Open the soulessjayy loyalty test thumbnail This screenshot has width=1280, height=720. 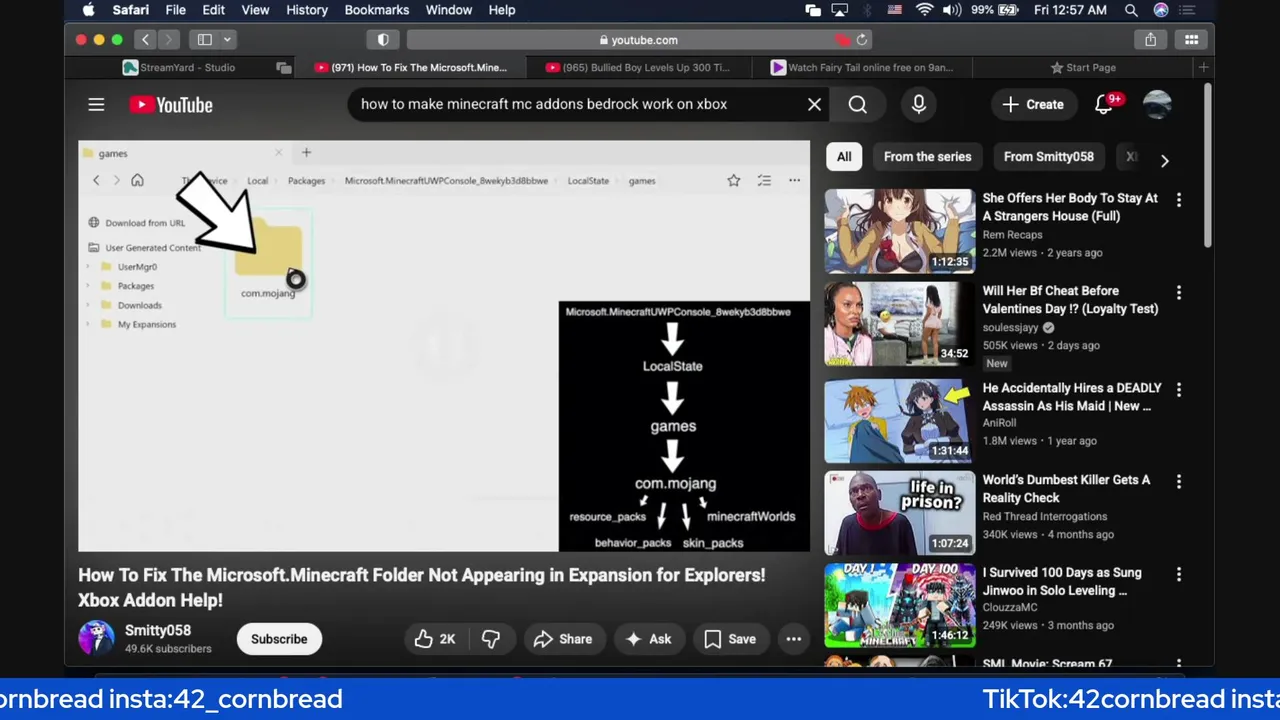click(899, 324)
